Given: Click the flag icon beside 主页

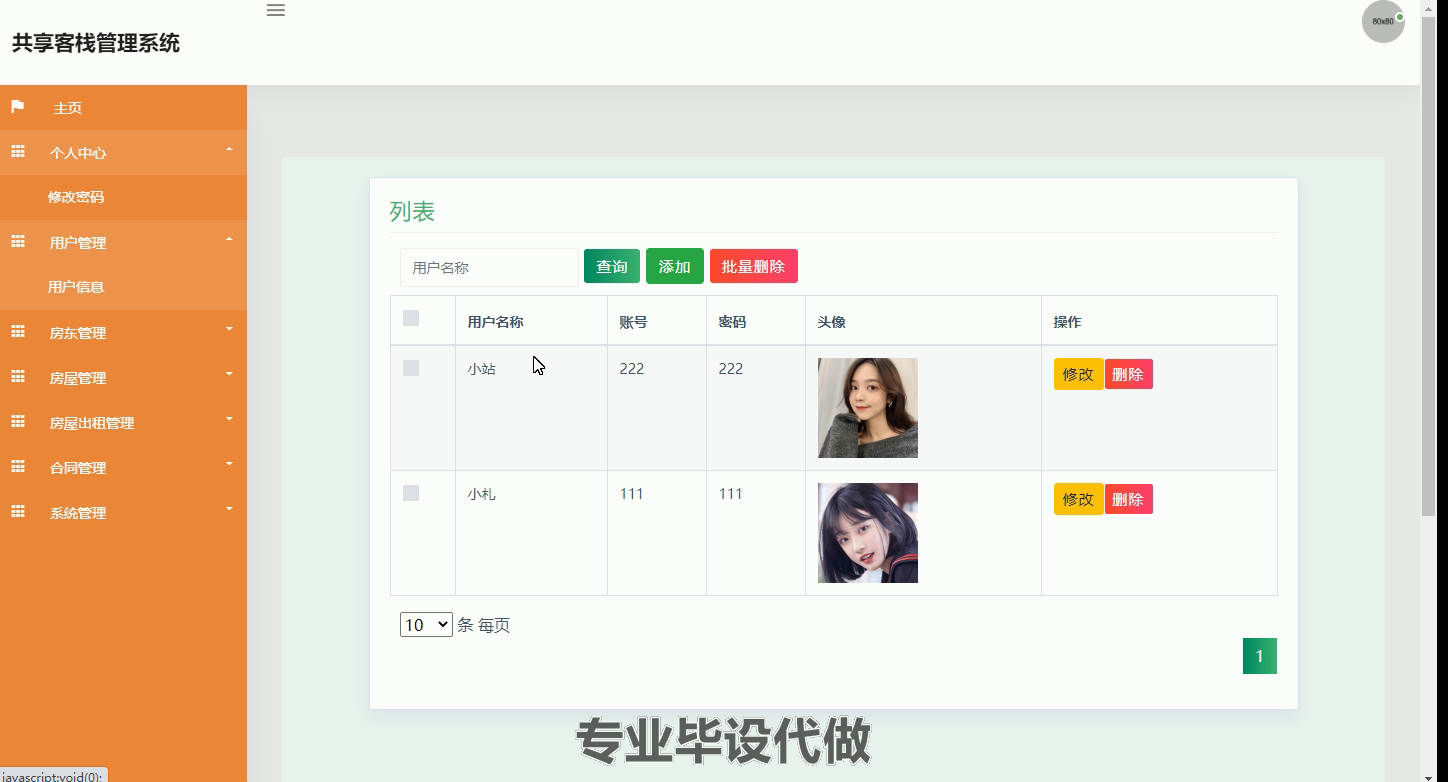Looking at the screenshot, I should pos(18,106).
